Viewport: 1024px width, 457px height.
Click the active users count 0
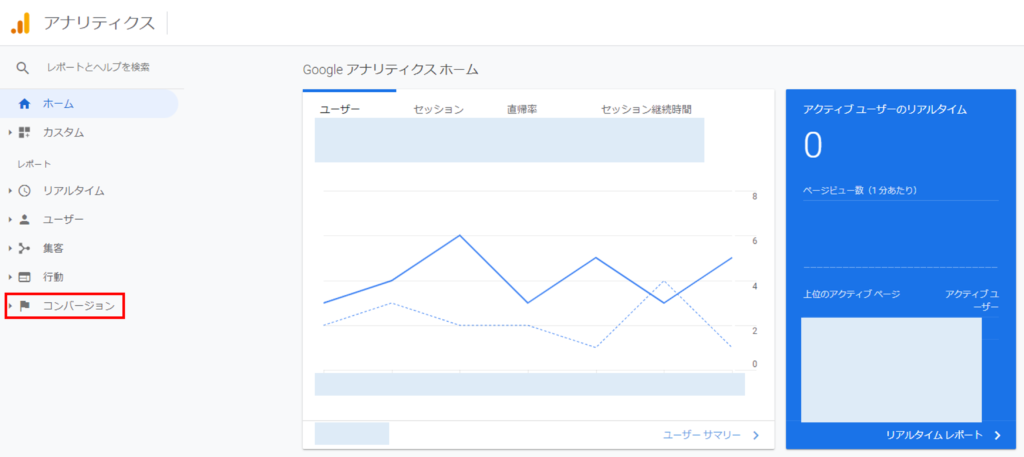(813, 145)
